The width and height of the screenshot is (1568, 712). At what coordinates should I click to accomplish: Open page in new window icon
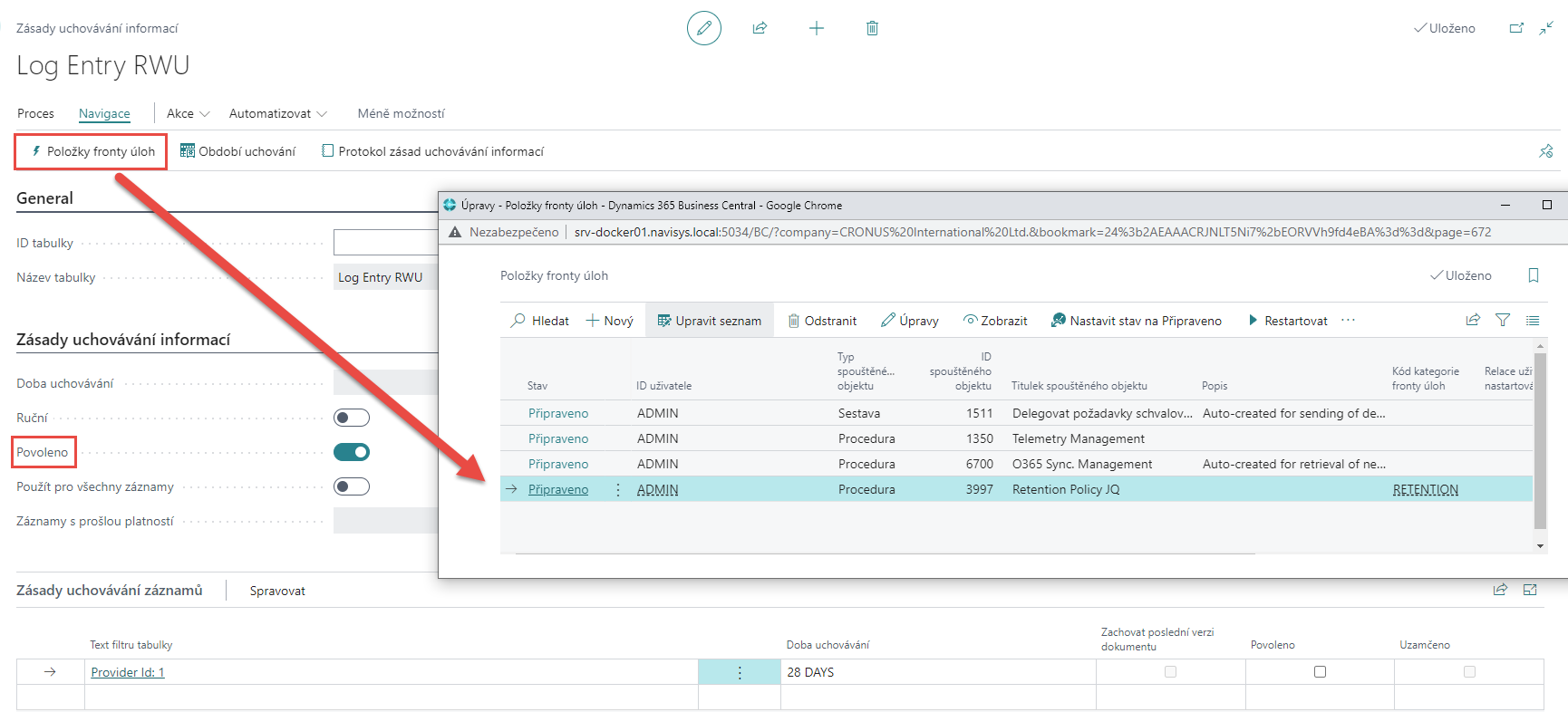(1516, 28)
